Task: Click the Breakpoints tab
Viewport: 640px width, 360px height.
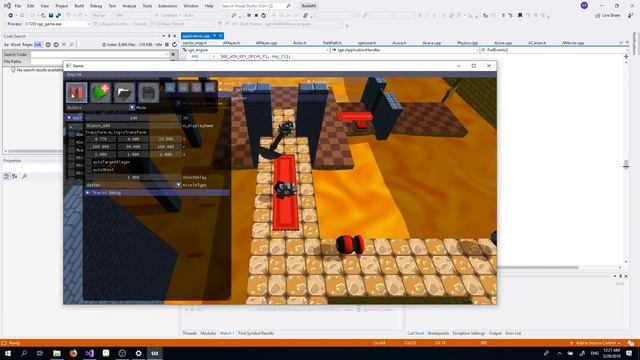Action: point(438,333)
